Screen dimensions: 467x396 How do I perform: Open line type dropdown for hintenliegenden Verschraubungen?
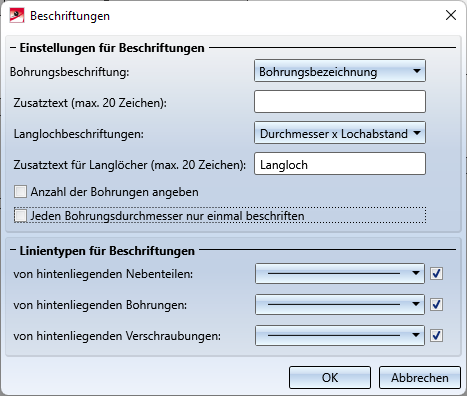[x=340, y=335]
